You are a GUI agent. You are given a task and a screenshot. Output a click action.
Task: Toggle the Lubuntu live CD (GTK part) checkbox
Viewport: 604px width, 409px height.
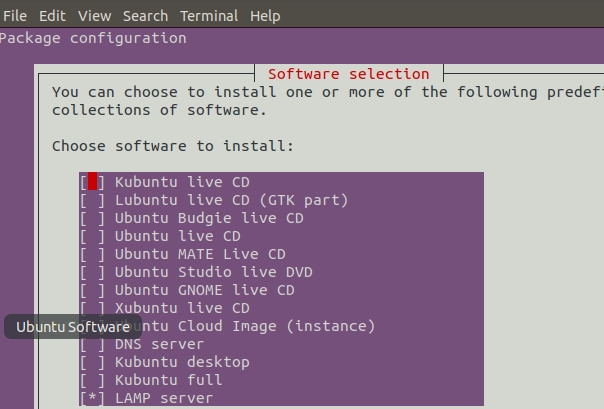coord(92,200)
